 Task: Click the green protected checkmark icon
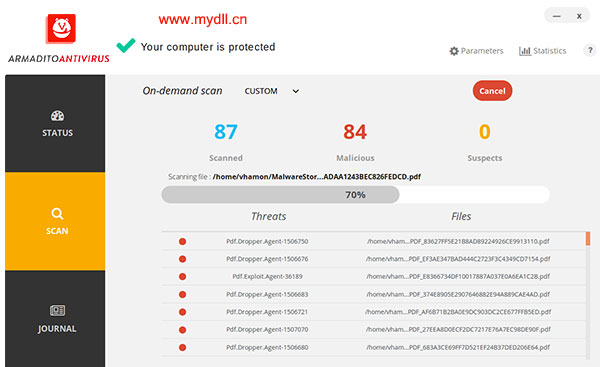[x=126, y=45]
